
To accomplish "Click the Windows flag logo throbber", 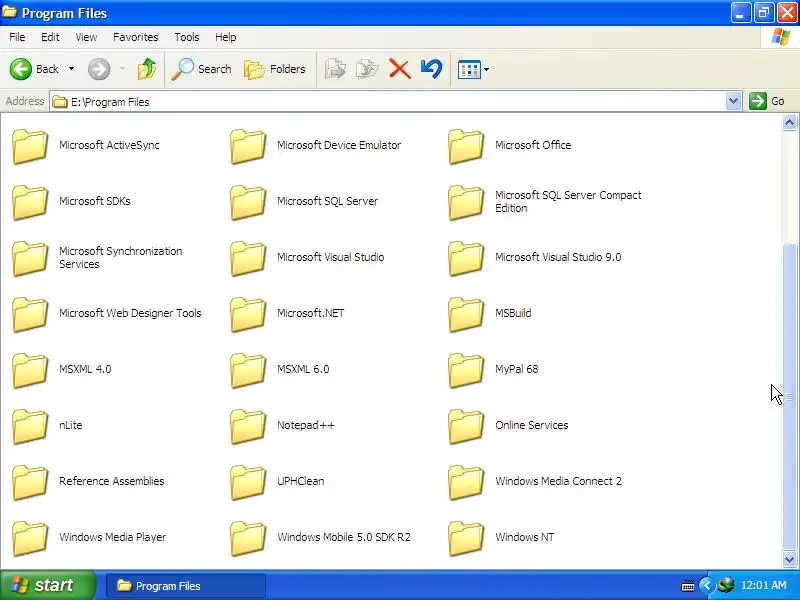I will click(x=780, y=37).
